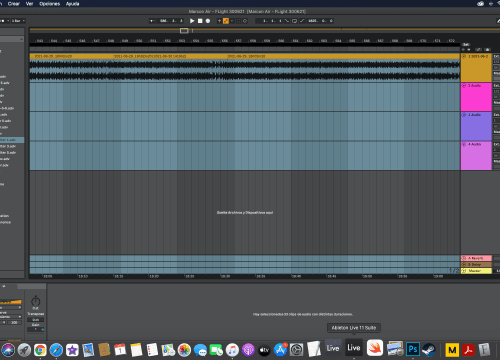Click the Transpose knob in clip view
This screenshot has width=500, height=360.
point(35,302)
